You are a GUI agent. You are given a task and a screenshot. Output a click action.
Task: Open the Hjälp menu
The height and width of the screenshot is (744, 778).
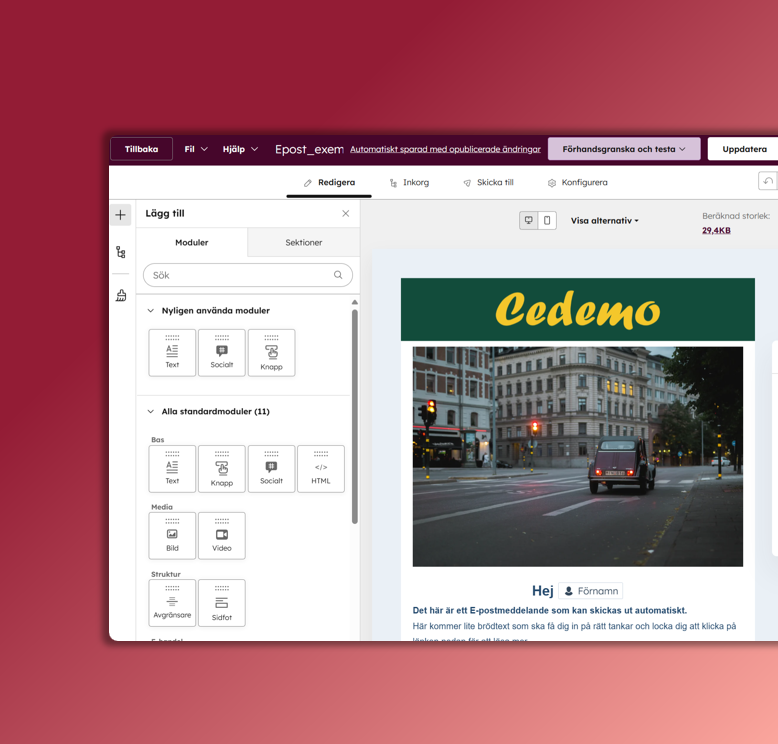click(x=240, y=149)
